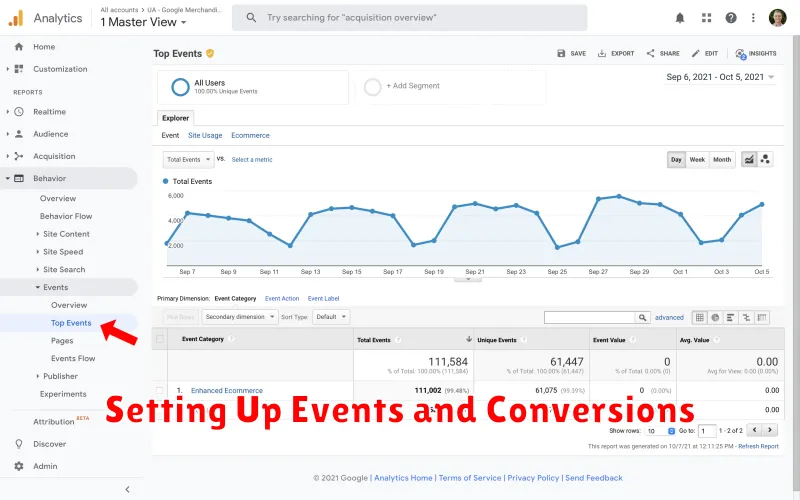
Task: Click the Google Analytics logo
Action: [x=16, y=18]
